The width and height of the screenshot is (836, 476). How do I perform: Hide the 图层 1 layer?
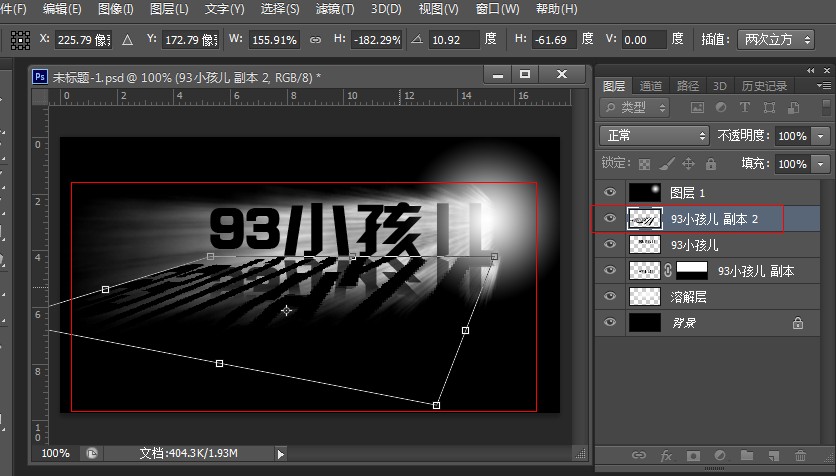tap(610, 192)
